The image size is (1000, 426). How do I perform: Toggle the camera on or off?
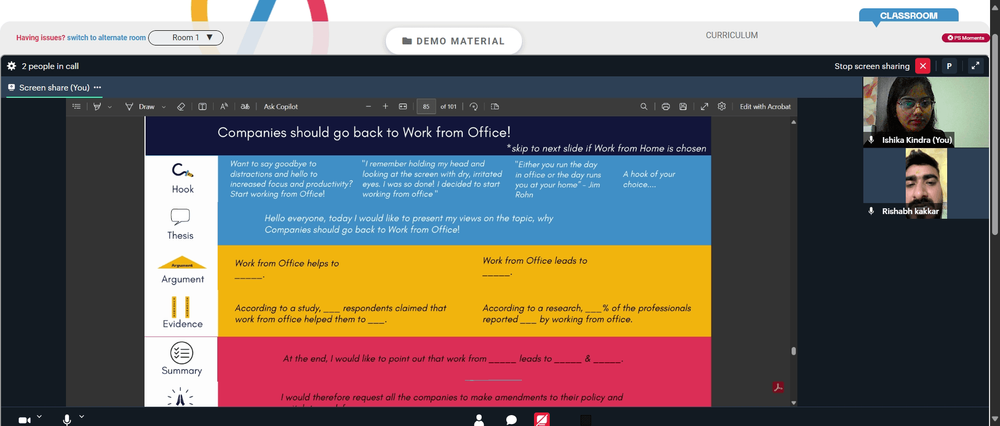click(24, 420)
